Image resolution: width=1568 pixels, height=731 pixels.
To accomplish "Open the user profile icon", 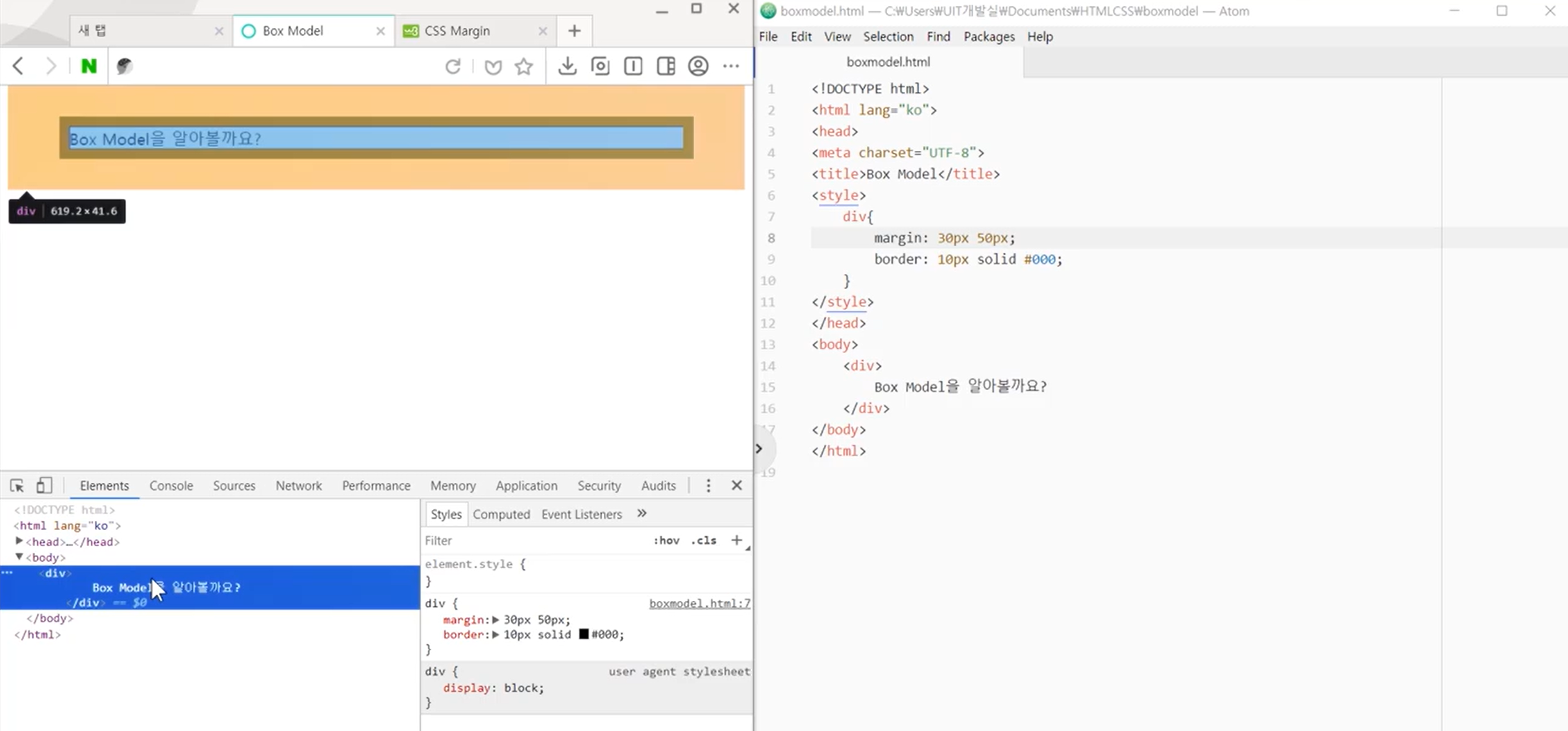I will pyautogui.click(x=698, y=66).
